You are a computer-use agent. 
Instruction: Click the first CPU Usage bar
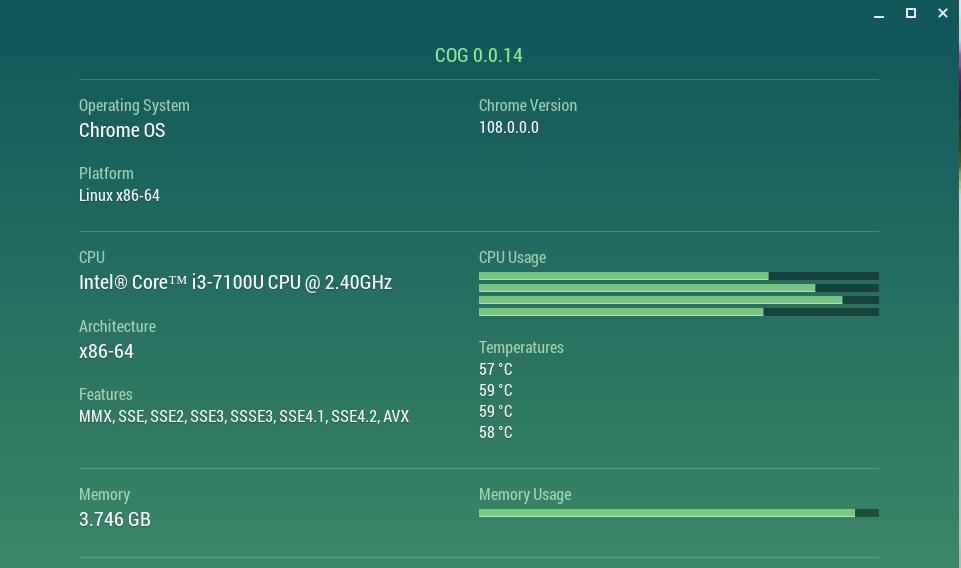coord(678,276)
